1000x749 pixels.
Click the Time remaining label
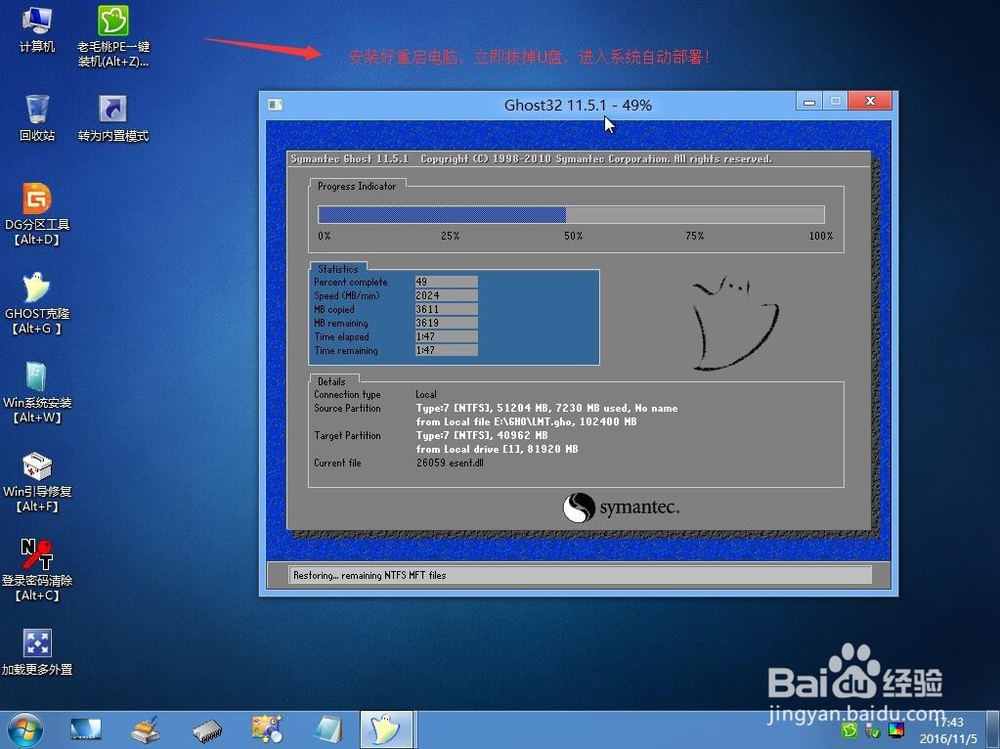point(346,350)
